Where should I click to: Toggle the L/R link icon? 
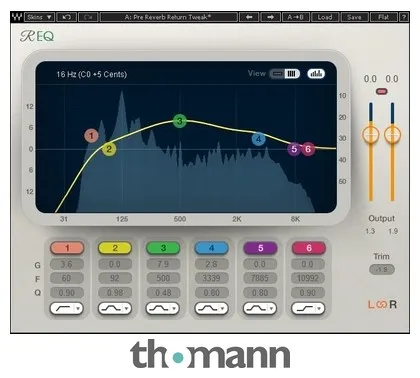tap(382, 304)
